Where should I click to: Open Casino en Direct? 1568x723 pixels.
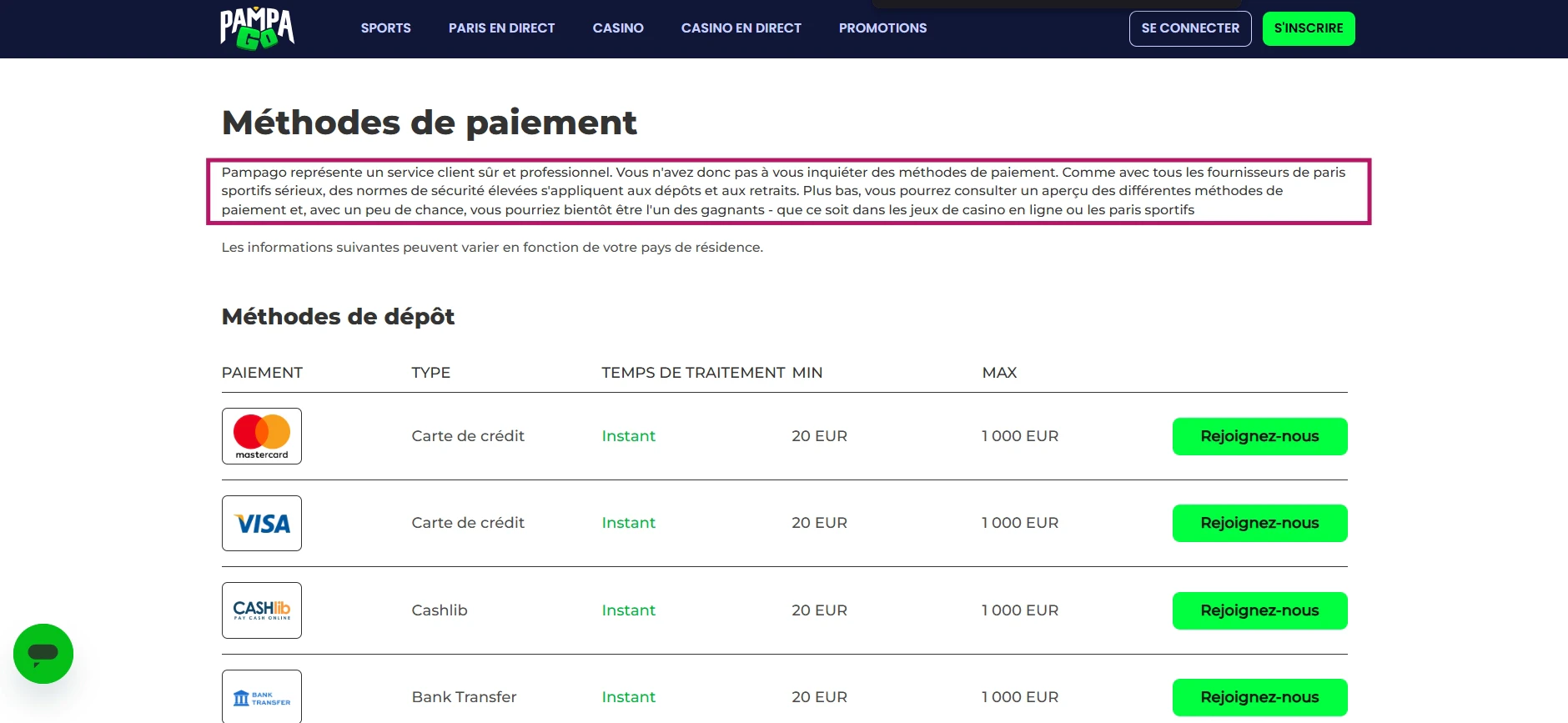click(x=741, y=28)
